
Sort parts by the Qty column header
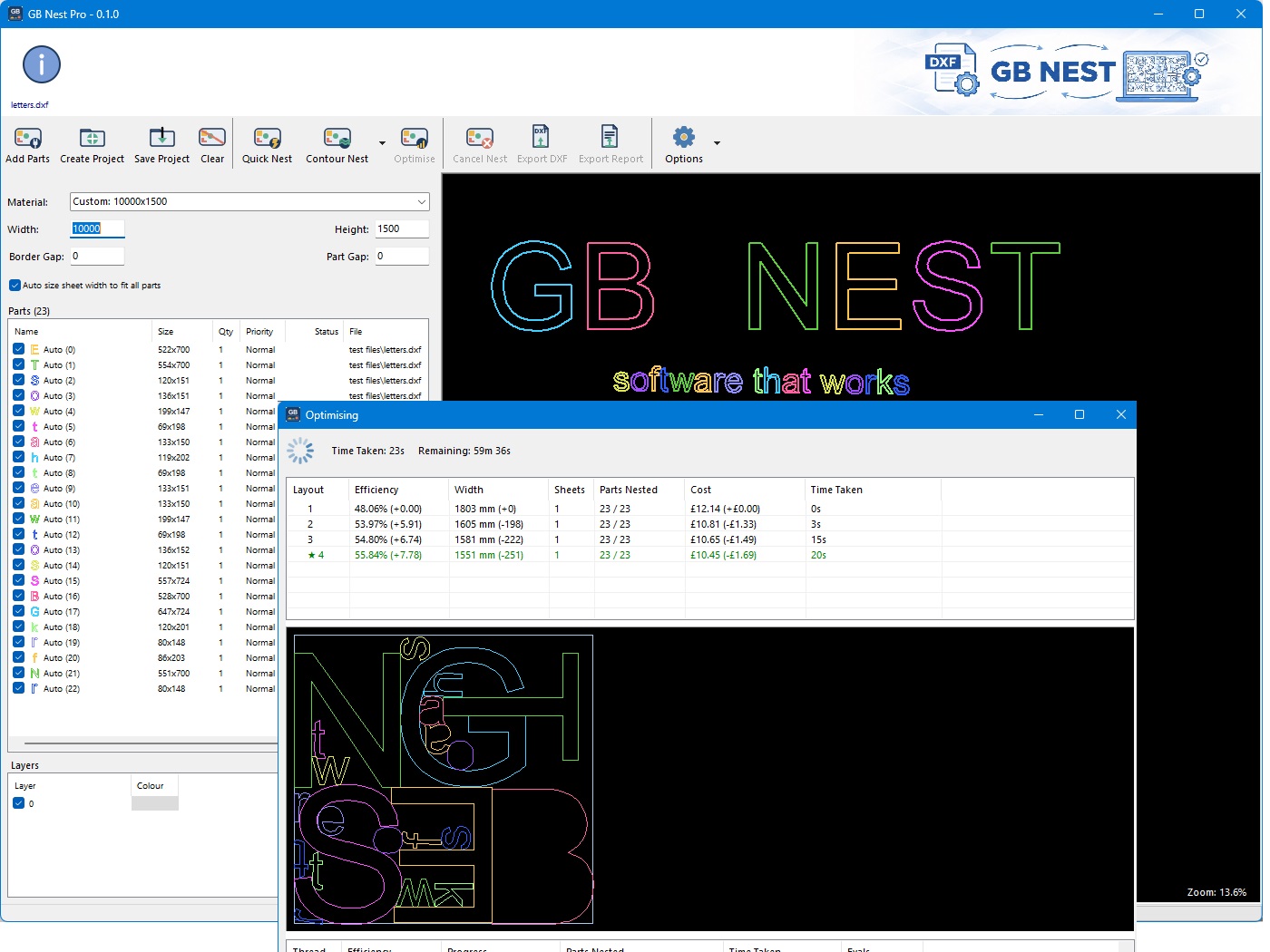coord(226,332)
